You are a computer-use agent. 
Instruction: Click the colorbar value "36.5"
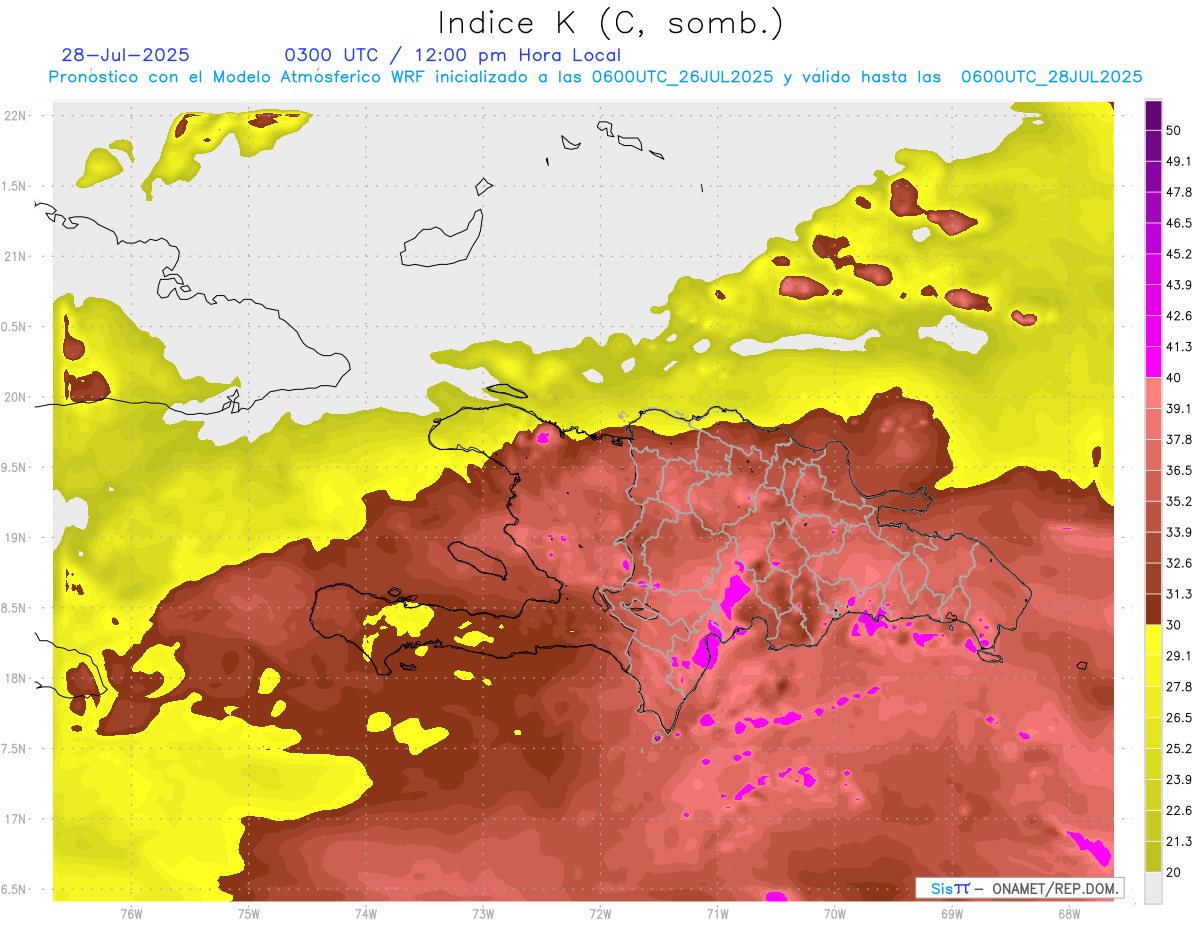1181,470
